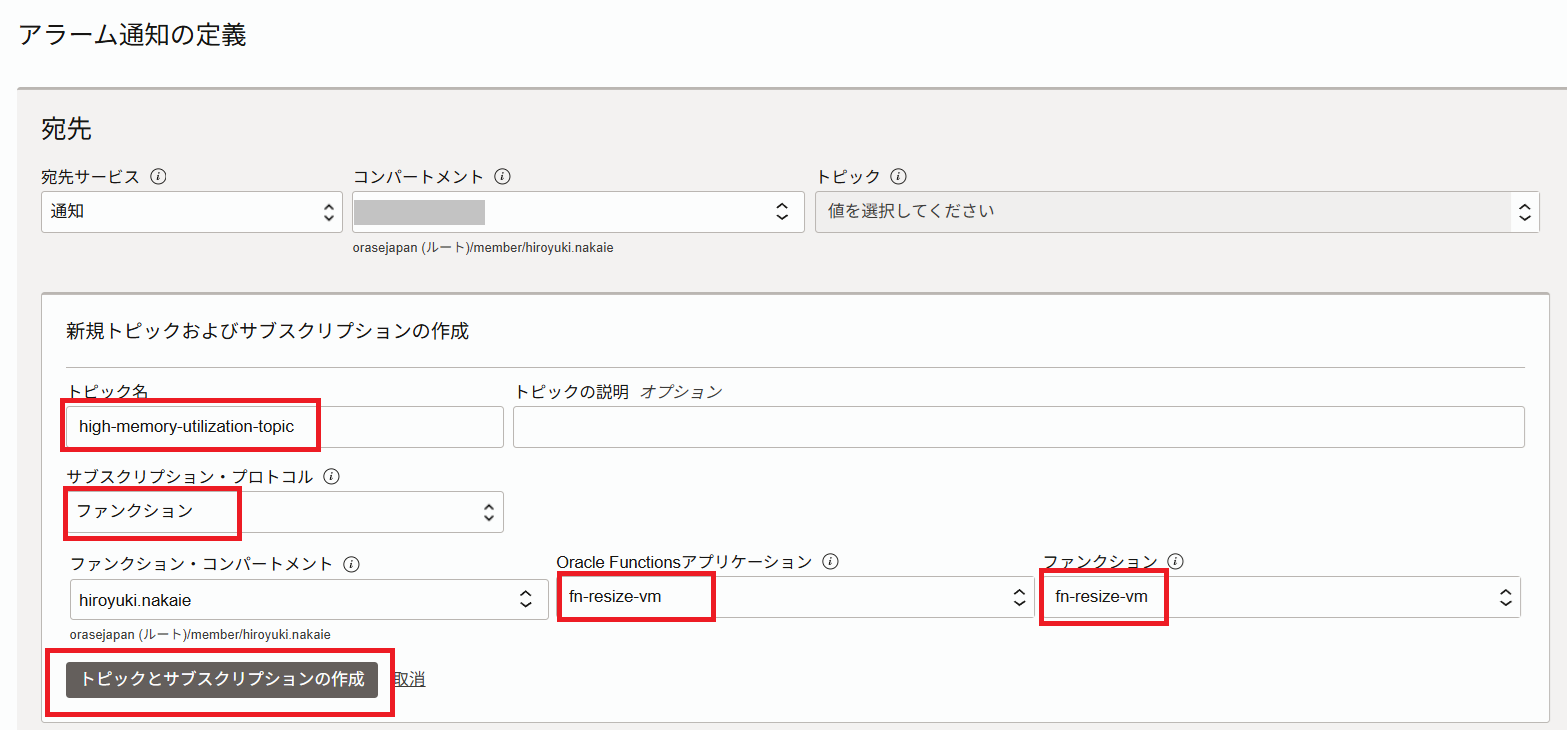Click the arrows on トピック selector
This screenshot has width=1567, height=730.
(1524, 212)
